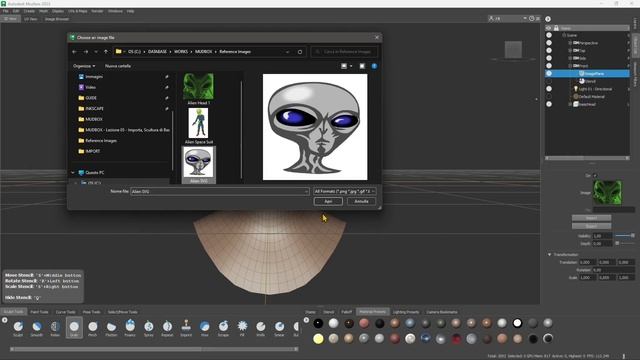Image resolution: width=640 pixels, height=360 pixels.
Task: Toggle visibility of Stencil item
Action: [x=549, y=81]
